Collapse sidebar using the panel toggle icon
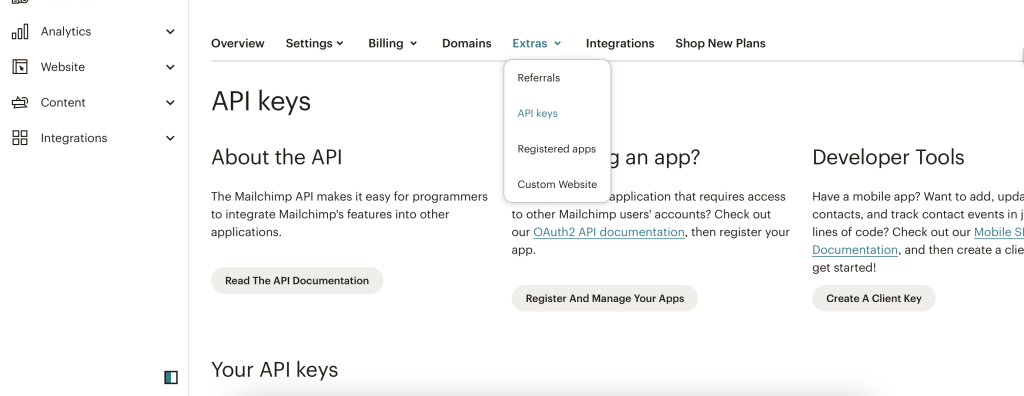The image size is (1024, 396). click(x=171, y=377)
